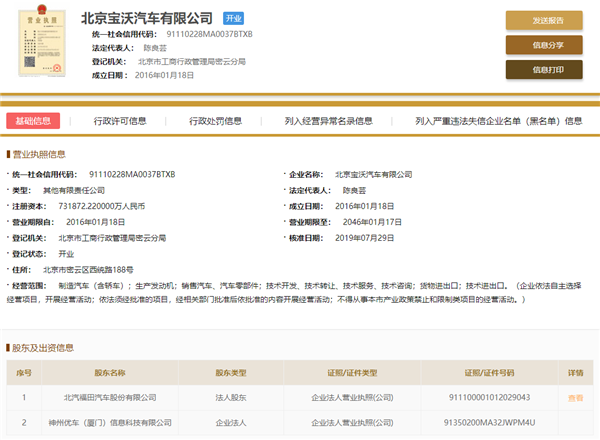Click the 股东及出资信息 section heading
The image size is (600, 440).
43,348
